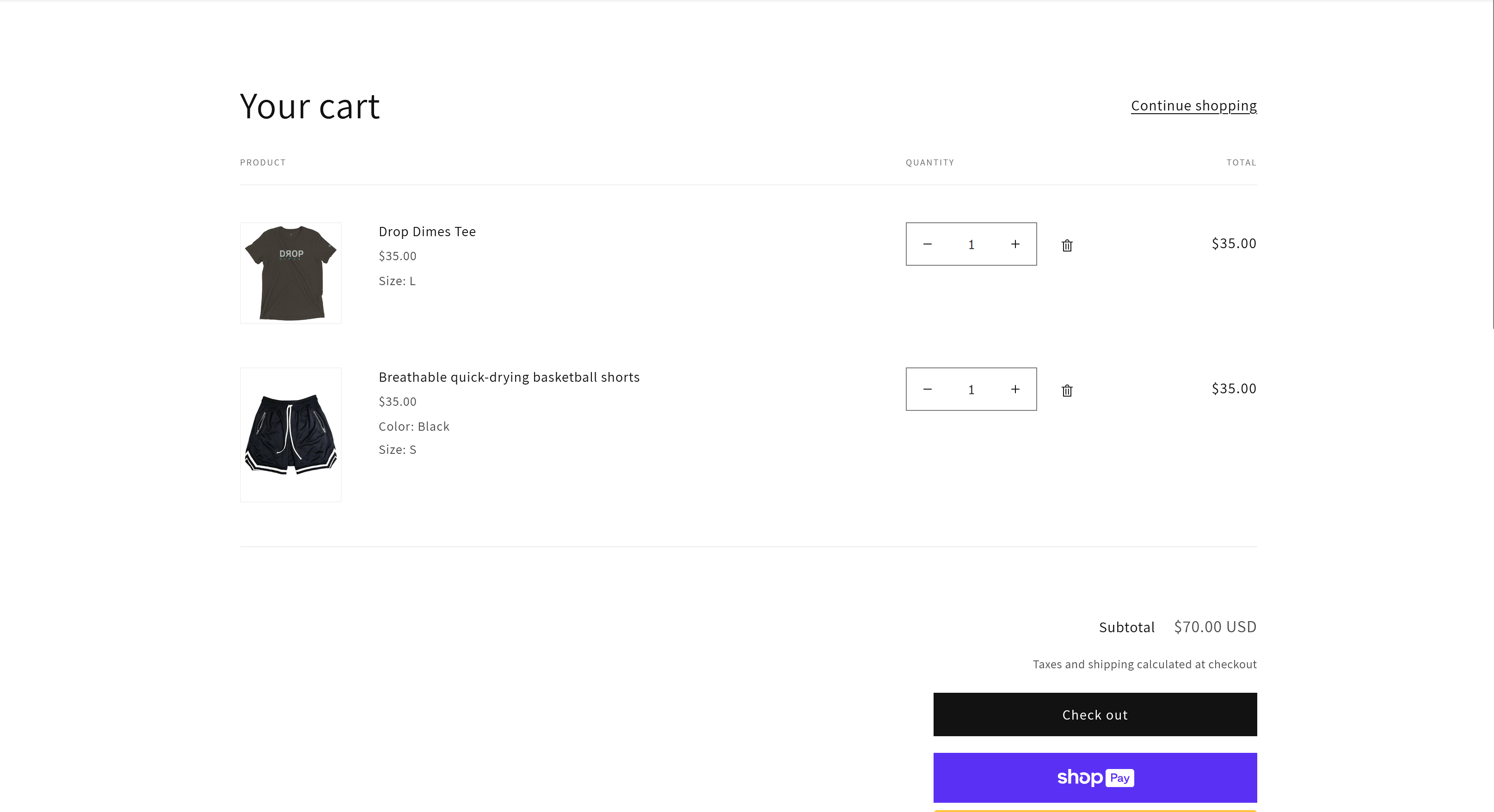This screenshot has width=1494, height=812.
Task: Click unit price under basketball shorts title
Action: pos(397,402)
